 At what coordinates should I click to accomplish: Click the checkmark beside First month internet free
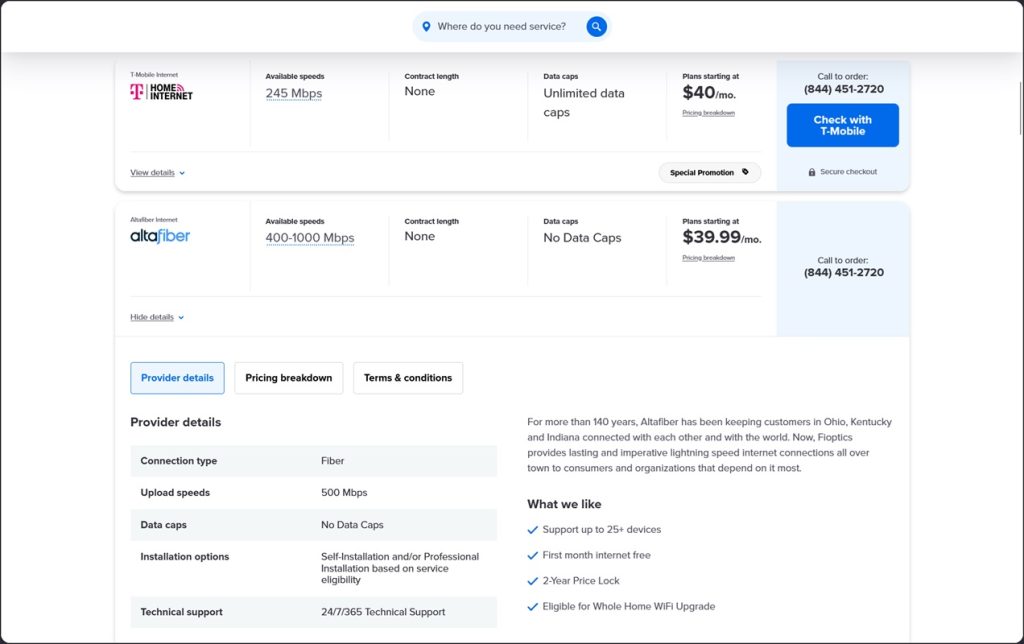tap(532, 555)
